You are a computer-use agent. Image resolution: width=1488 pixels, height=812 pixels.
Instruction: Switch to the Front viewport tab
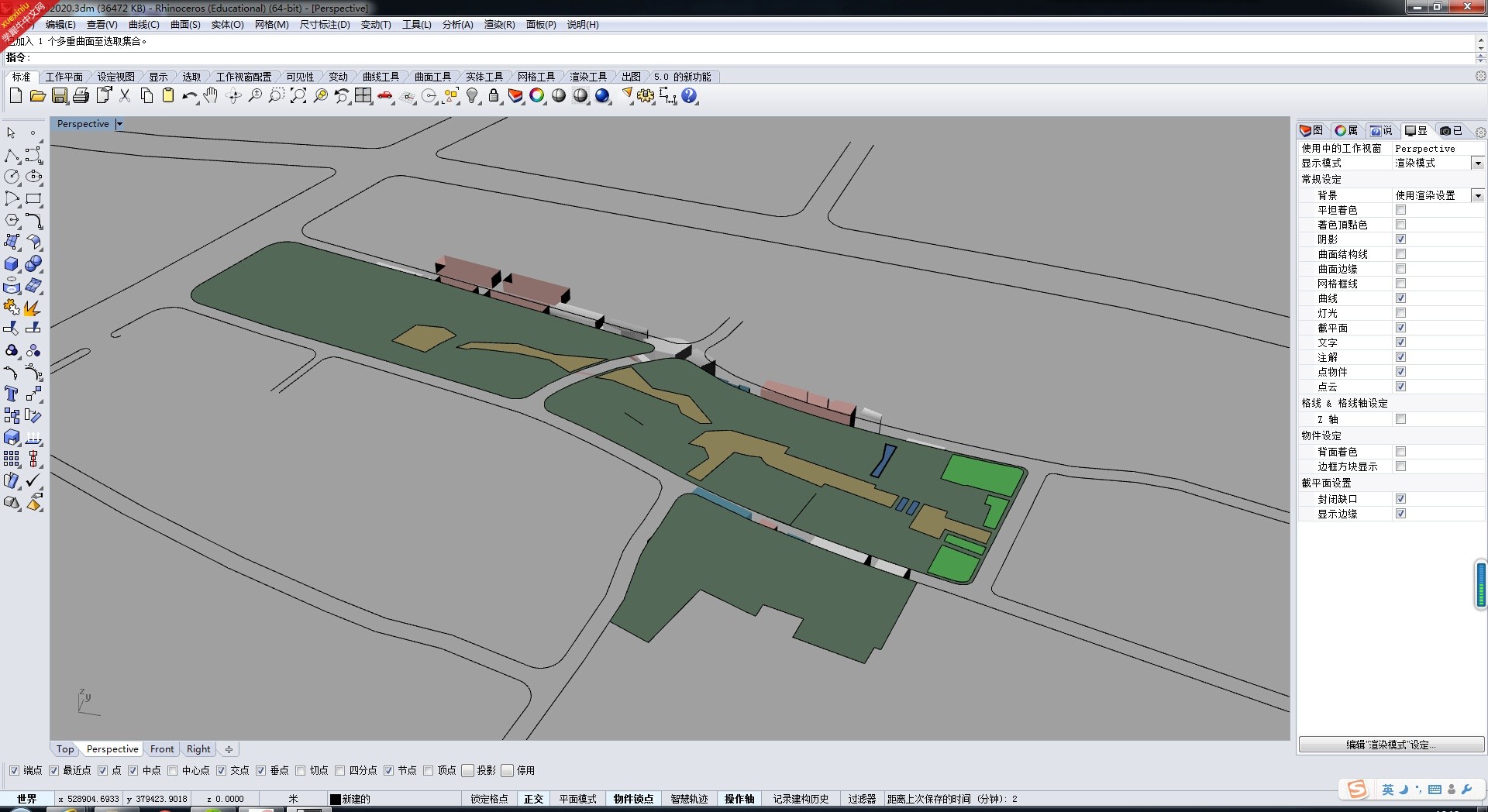pyautogui.click(x=162, y=749)
